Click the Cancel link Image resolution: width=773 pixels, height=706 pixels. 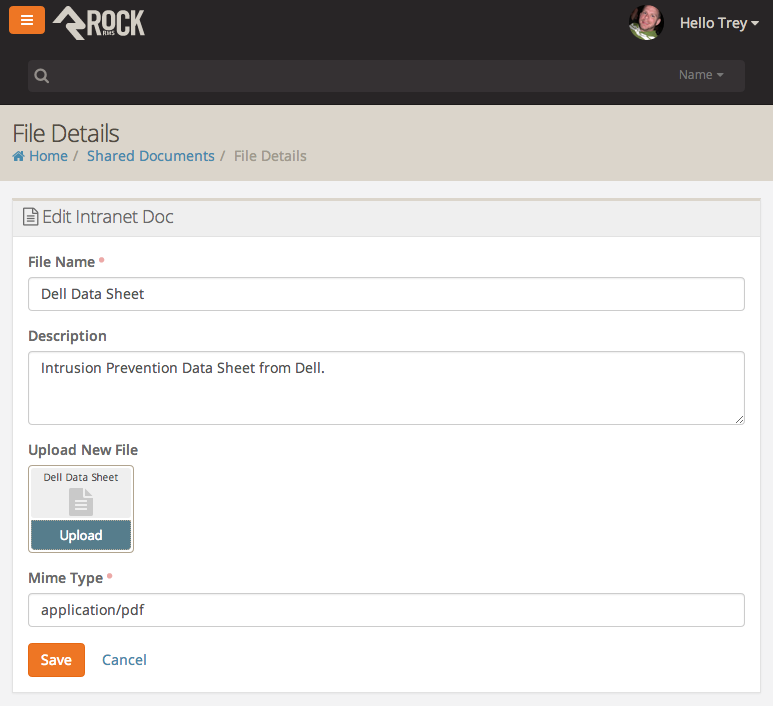click(124, 660)
